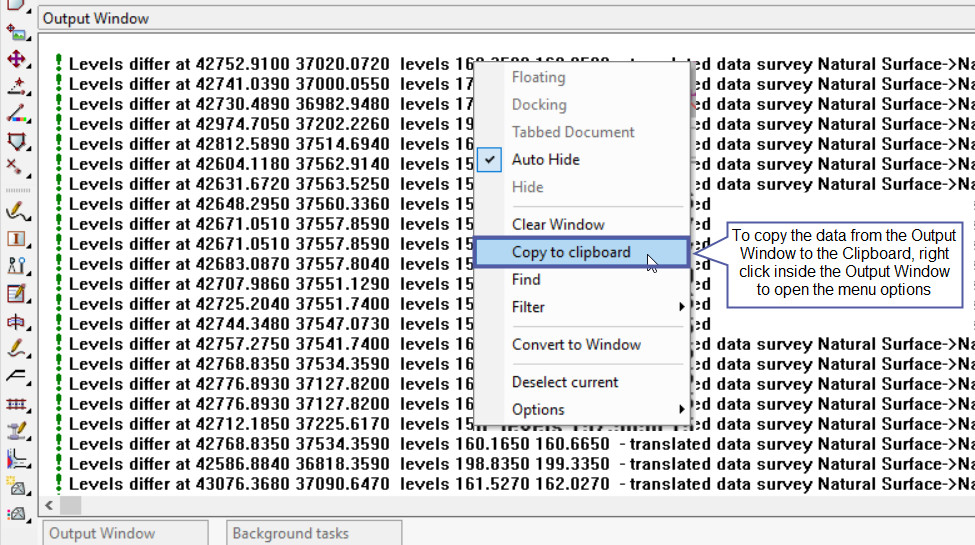Screen dimensions: 975x545
Task: Select the railway track tool icon
Action: tap(15, 404)
